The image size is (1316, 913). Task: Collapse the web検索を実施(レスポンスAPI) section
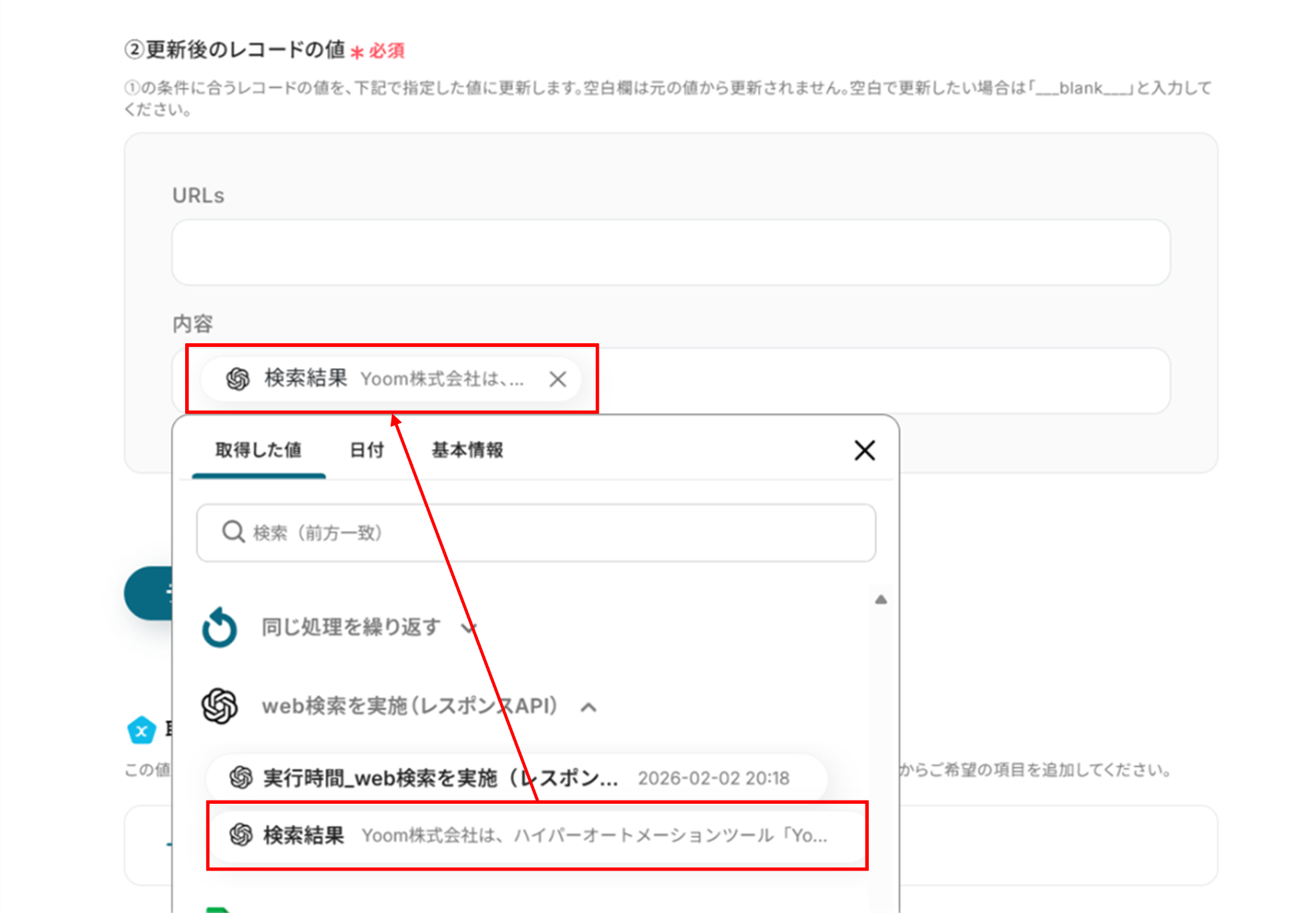589,707
